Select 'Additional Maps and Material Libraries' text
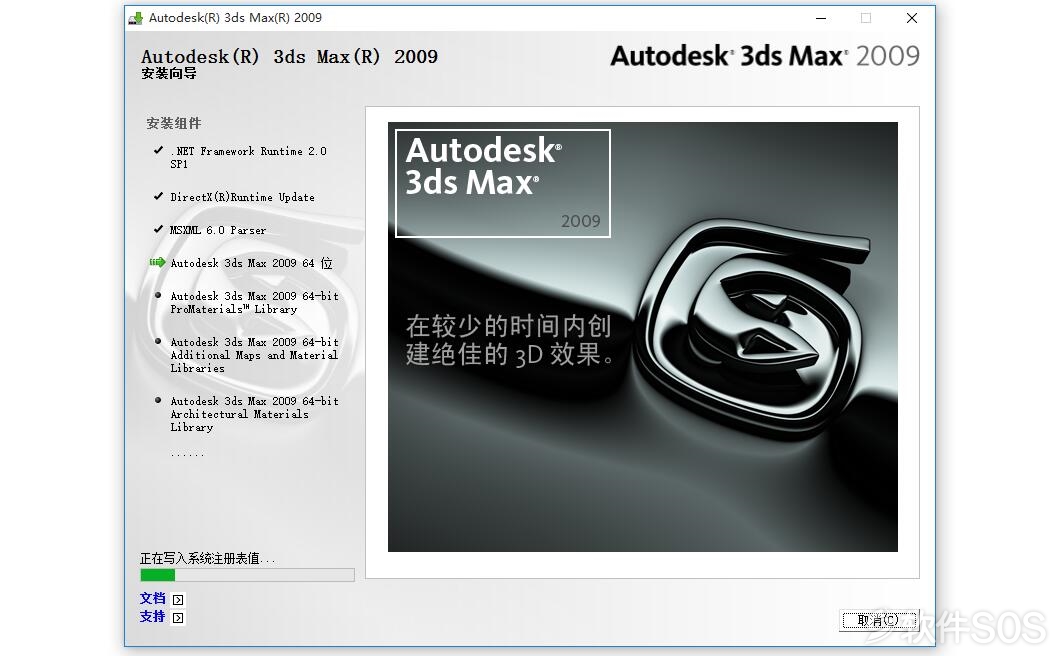Viewport: 1062px width, 656px height. coord(255,355)
